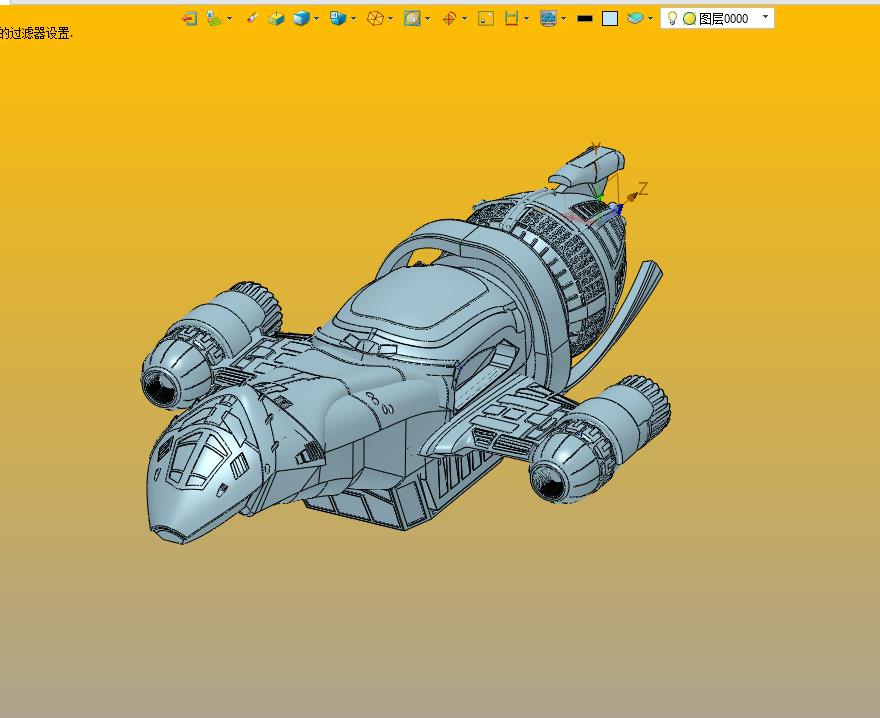880x718 pixels.
Task: Expand dropdown beside crosshair target icon
Action: click(465, 19)
